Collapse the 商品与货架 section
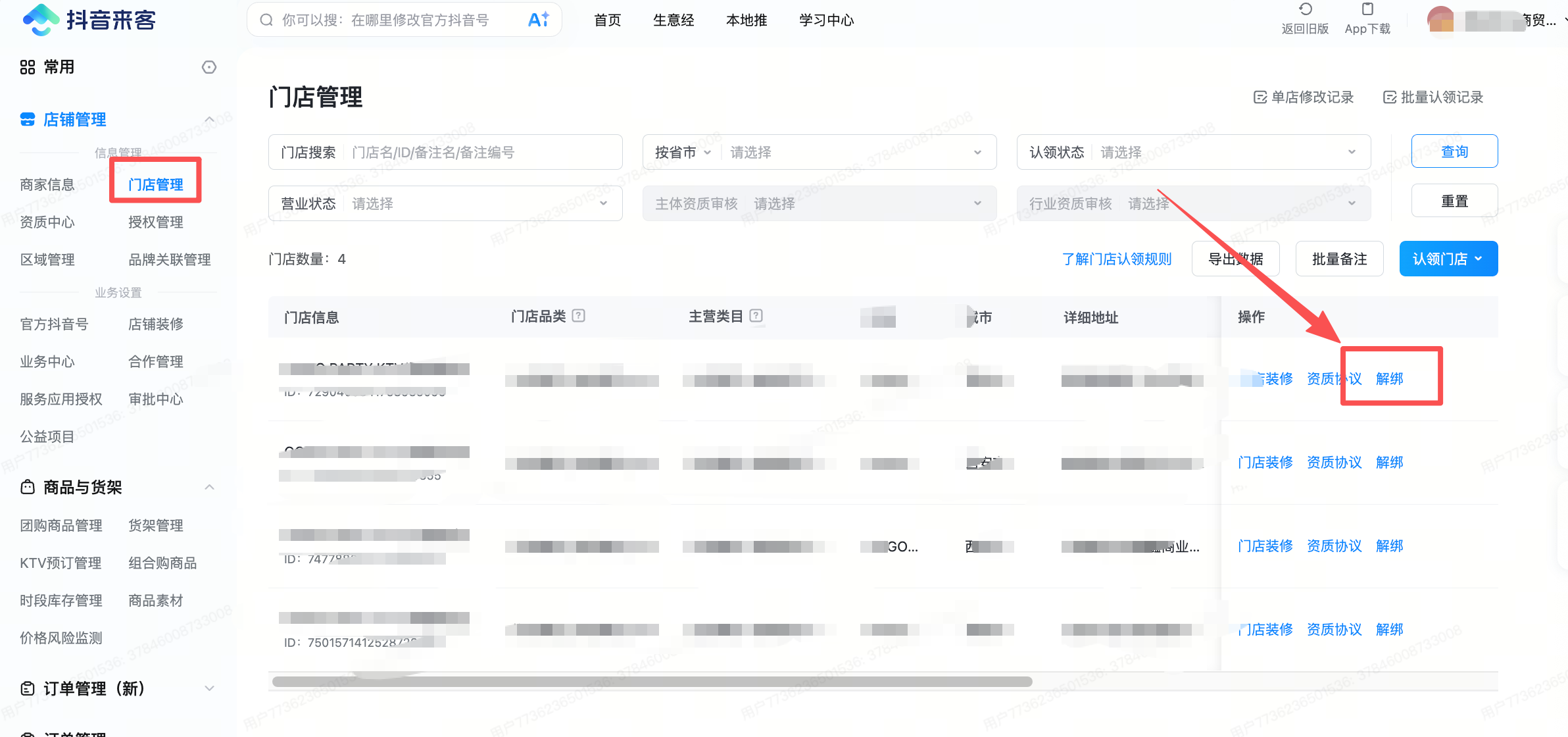This screenshot has width=1568, height=737. pos(209,486)
